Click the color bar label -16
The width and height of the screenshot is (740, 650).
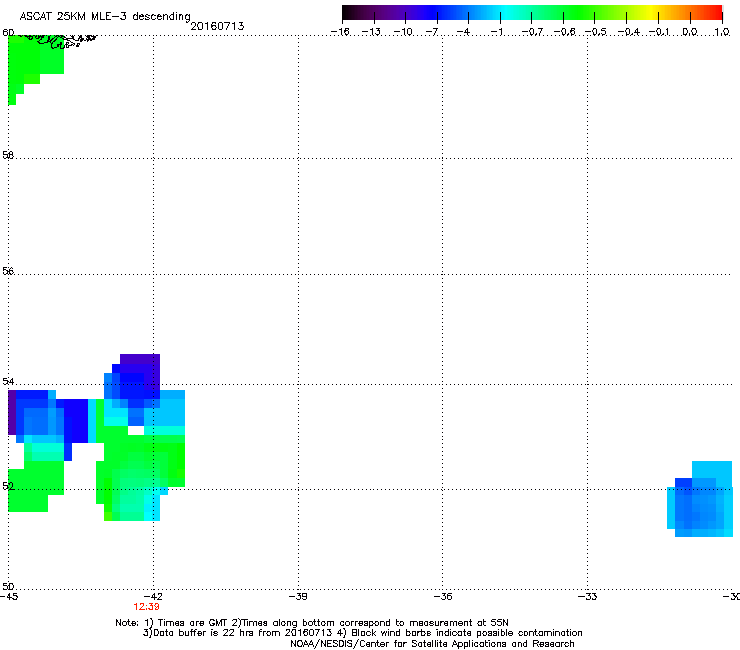point(340,32)
